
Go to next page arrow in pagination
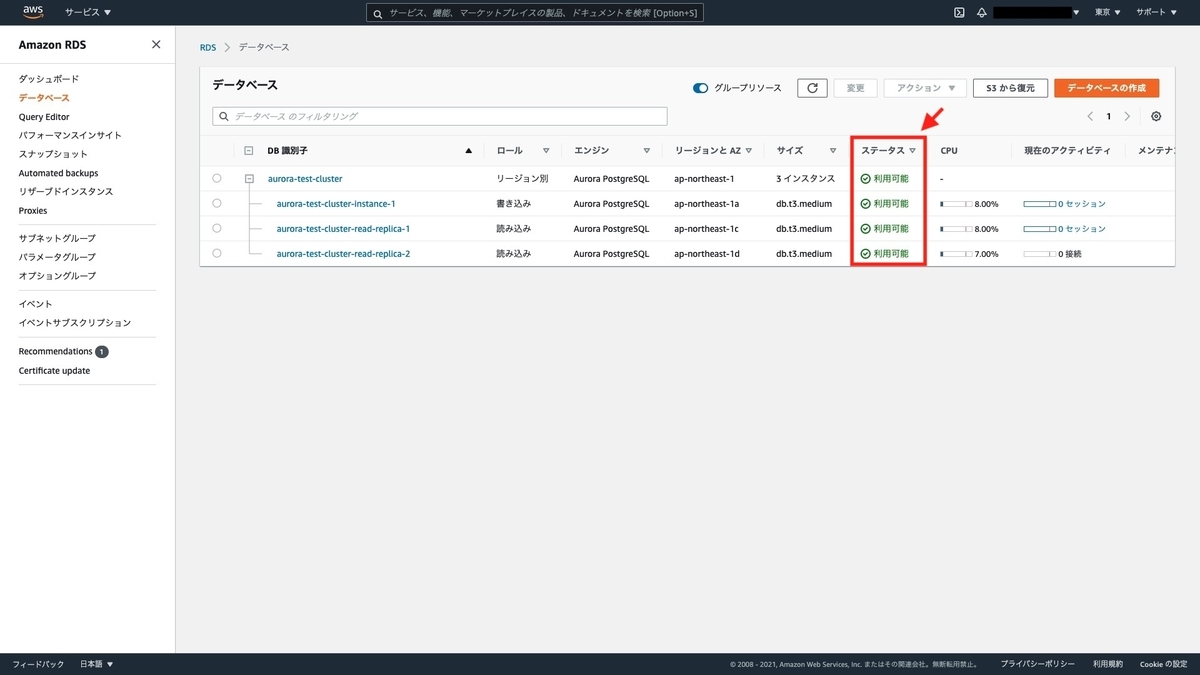point(1127,116)
